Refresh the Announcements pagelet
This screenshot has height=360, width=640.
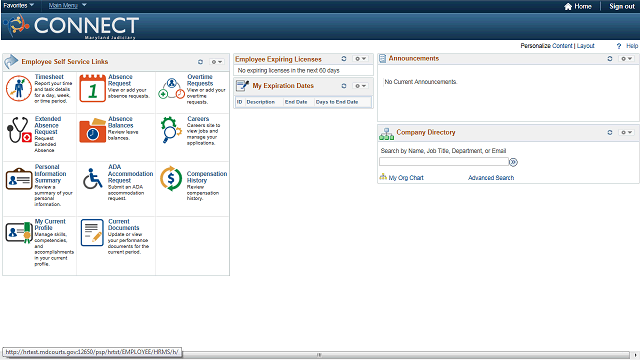coord(610,59)
